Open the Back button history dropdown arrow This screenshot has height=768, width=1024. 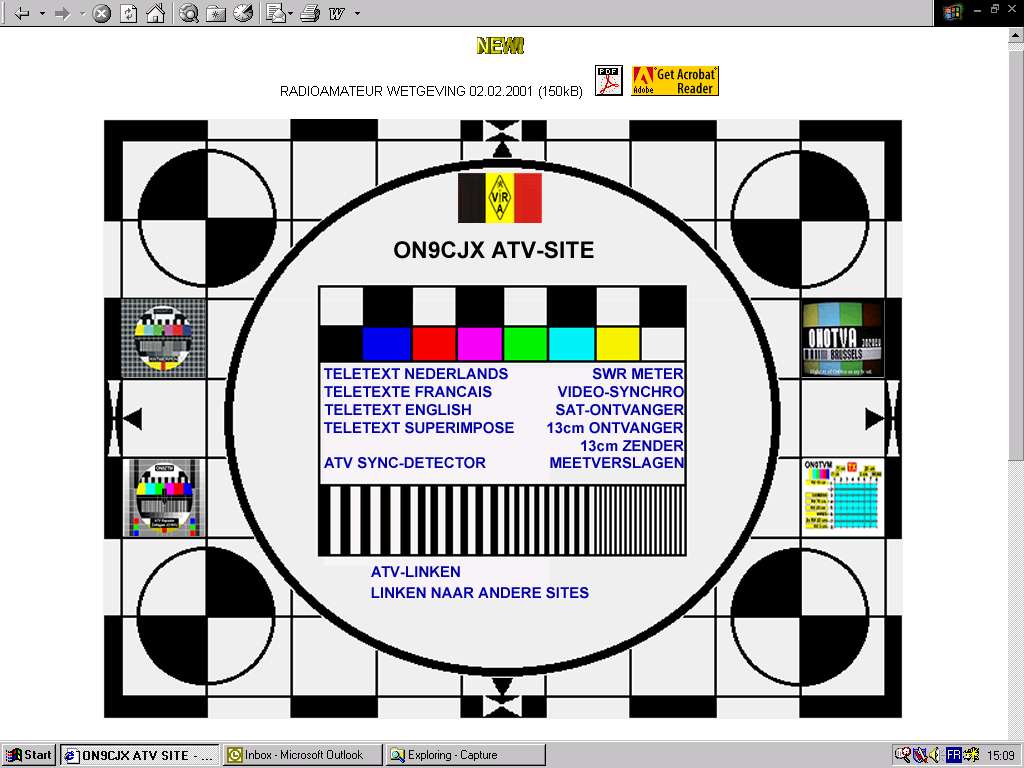tap(42, 13)
